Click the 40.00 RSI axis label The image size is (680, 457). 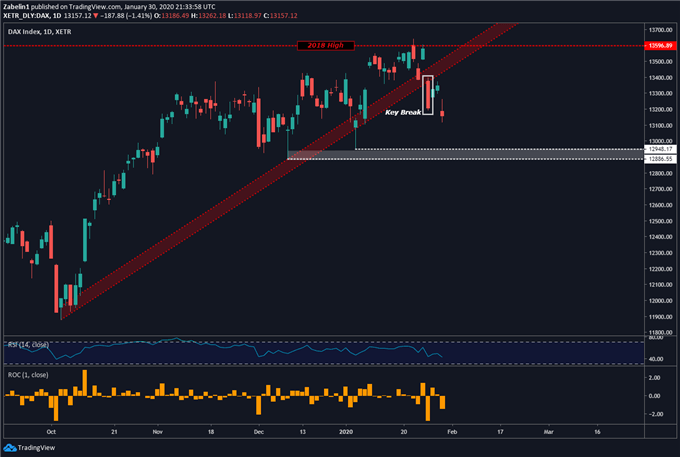point(656,359)
